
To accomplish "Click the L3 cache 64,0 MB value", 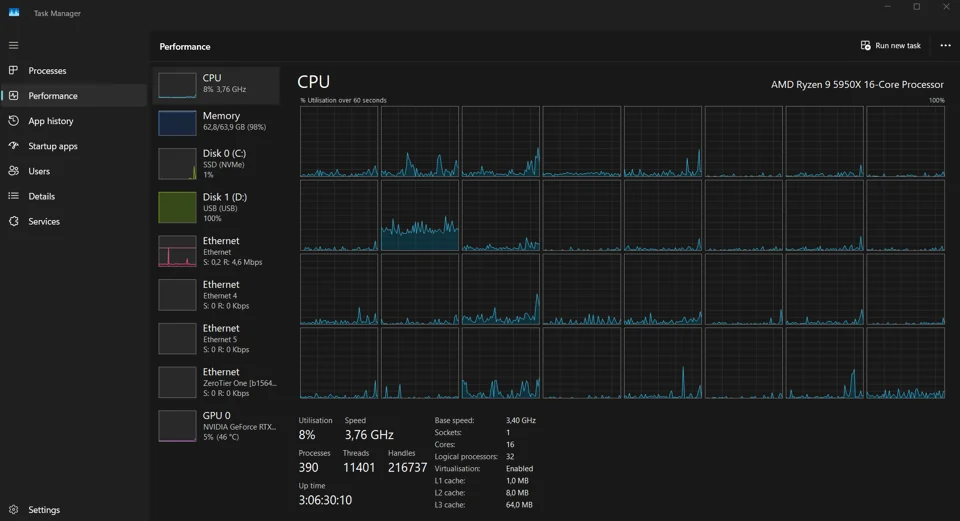I will coord(519,505).
